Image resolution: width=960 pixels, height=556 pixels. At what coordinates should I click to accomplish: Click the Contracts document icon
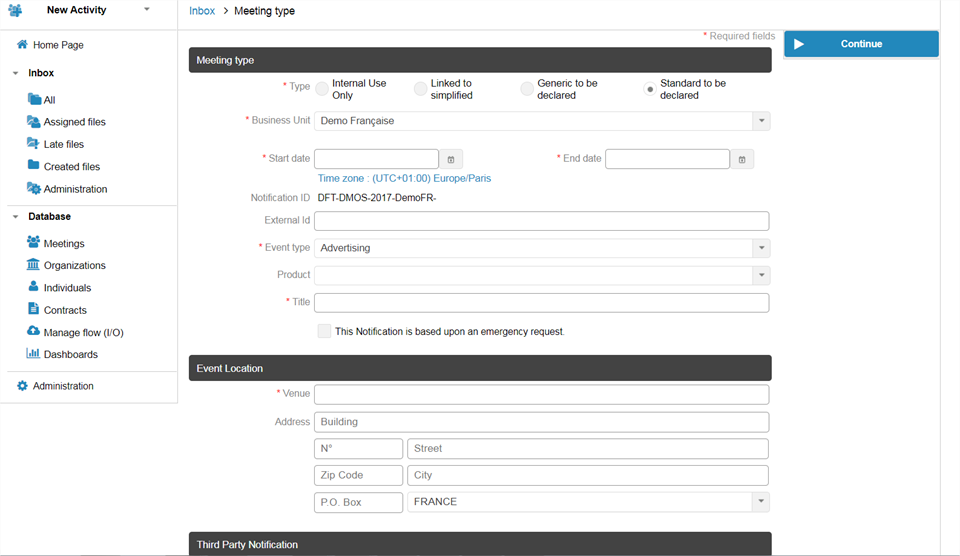pos(34,309)
